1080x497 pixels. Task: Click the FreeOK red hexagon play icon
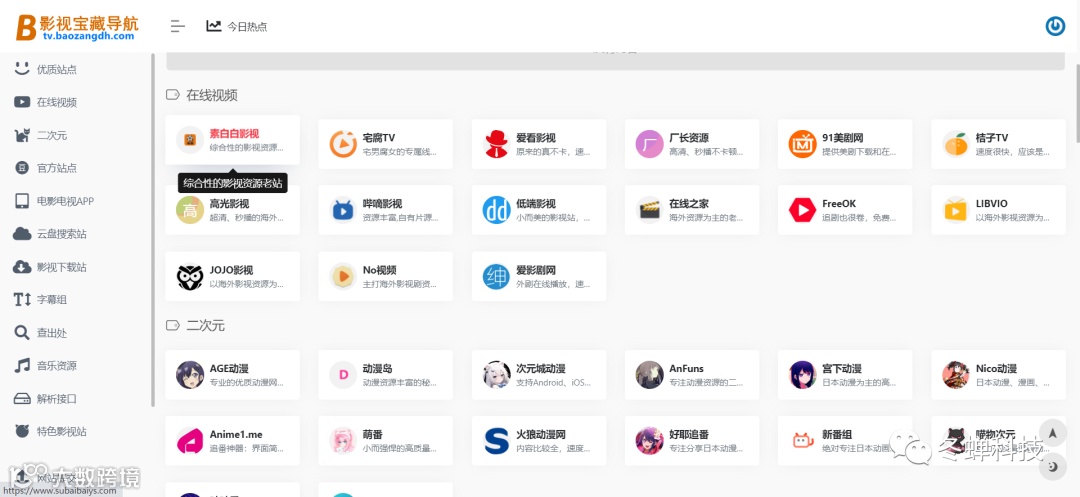click(802, 210)
